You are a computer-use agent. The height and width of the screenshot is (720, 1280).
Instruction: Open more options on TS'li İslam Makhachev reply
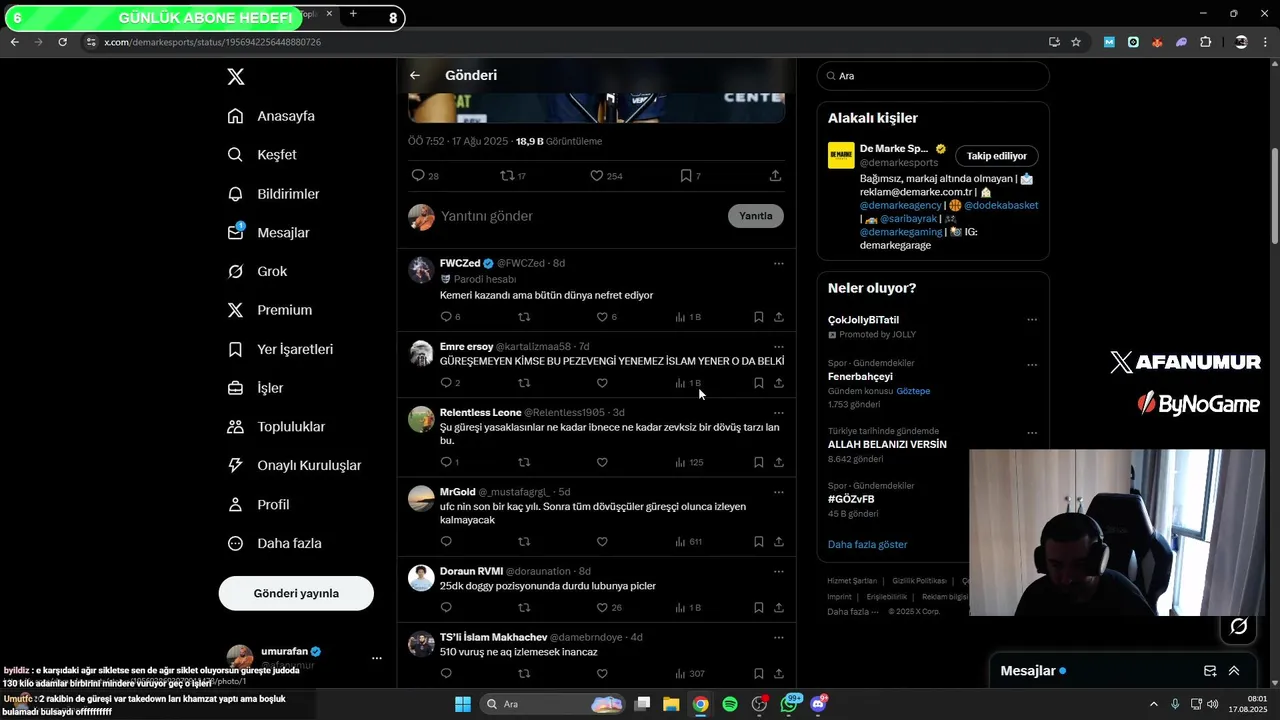point(778,637)
